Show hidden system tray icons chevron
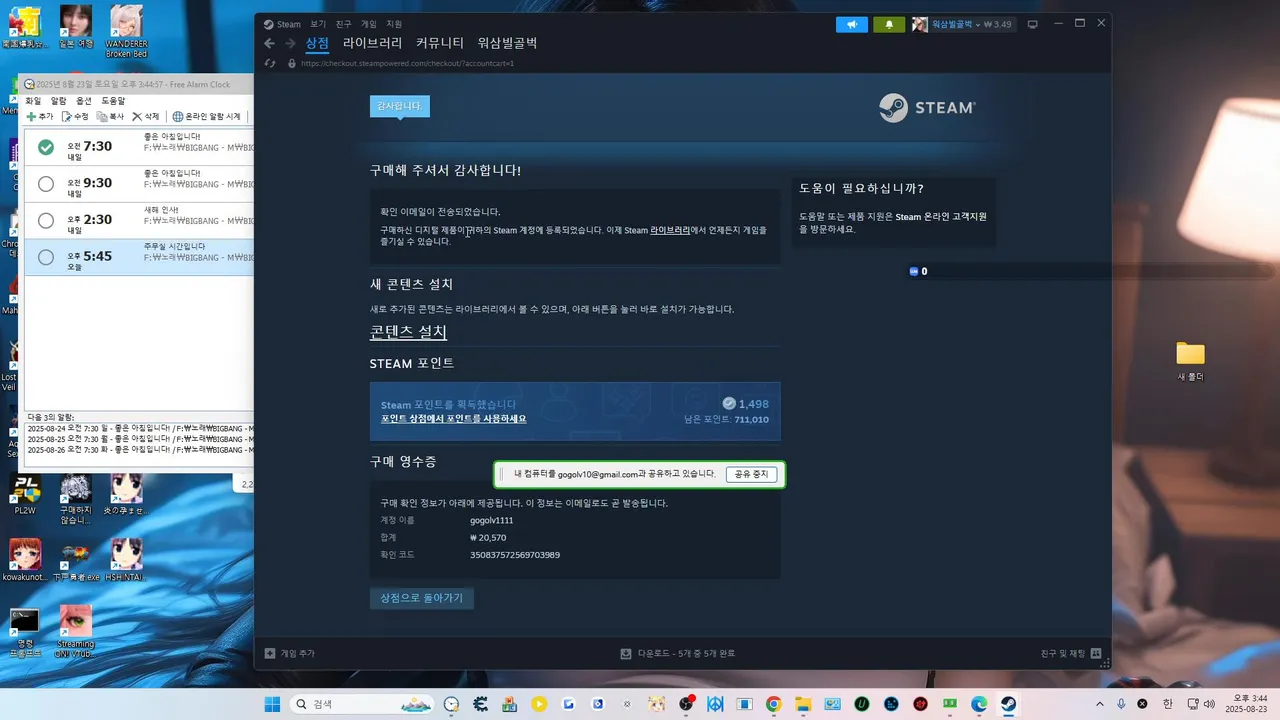This screenshot has height=720, width=1280. point(1100,704)
